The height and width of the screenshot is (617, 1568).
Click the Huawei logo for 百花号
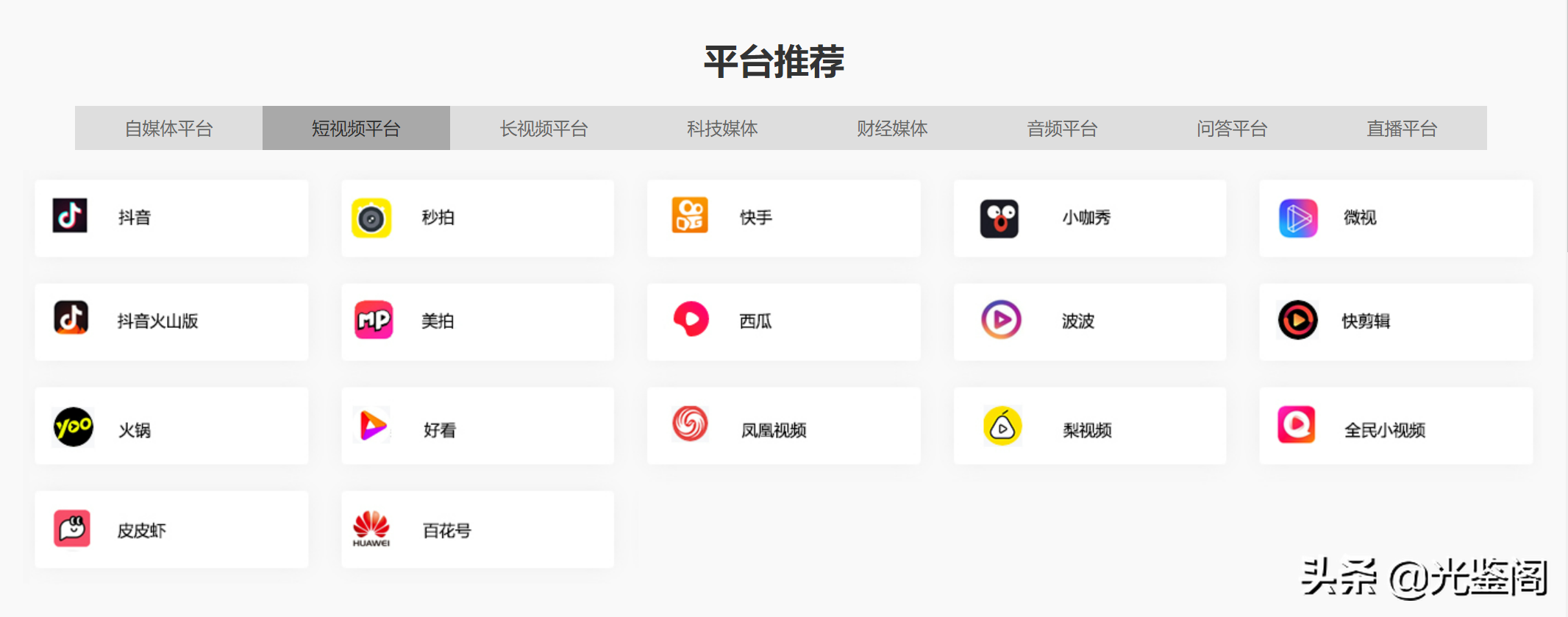371,529
